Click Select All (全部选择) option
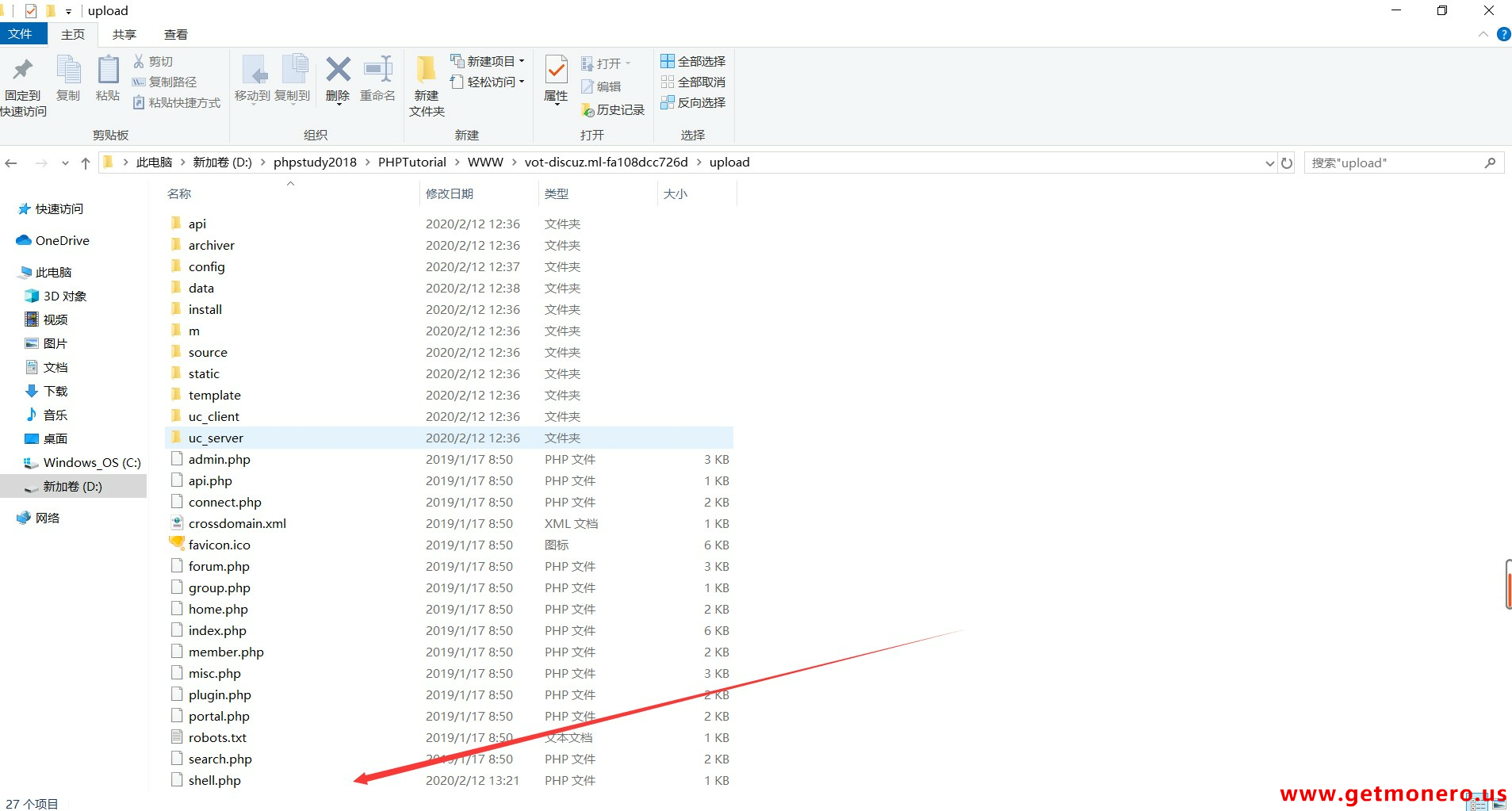Image resolution: width=1512 pixels, height=811 pixels. pos(693,61)
